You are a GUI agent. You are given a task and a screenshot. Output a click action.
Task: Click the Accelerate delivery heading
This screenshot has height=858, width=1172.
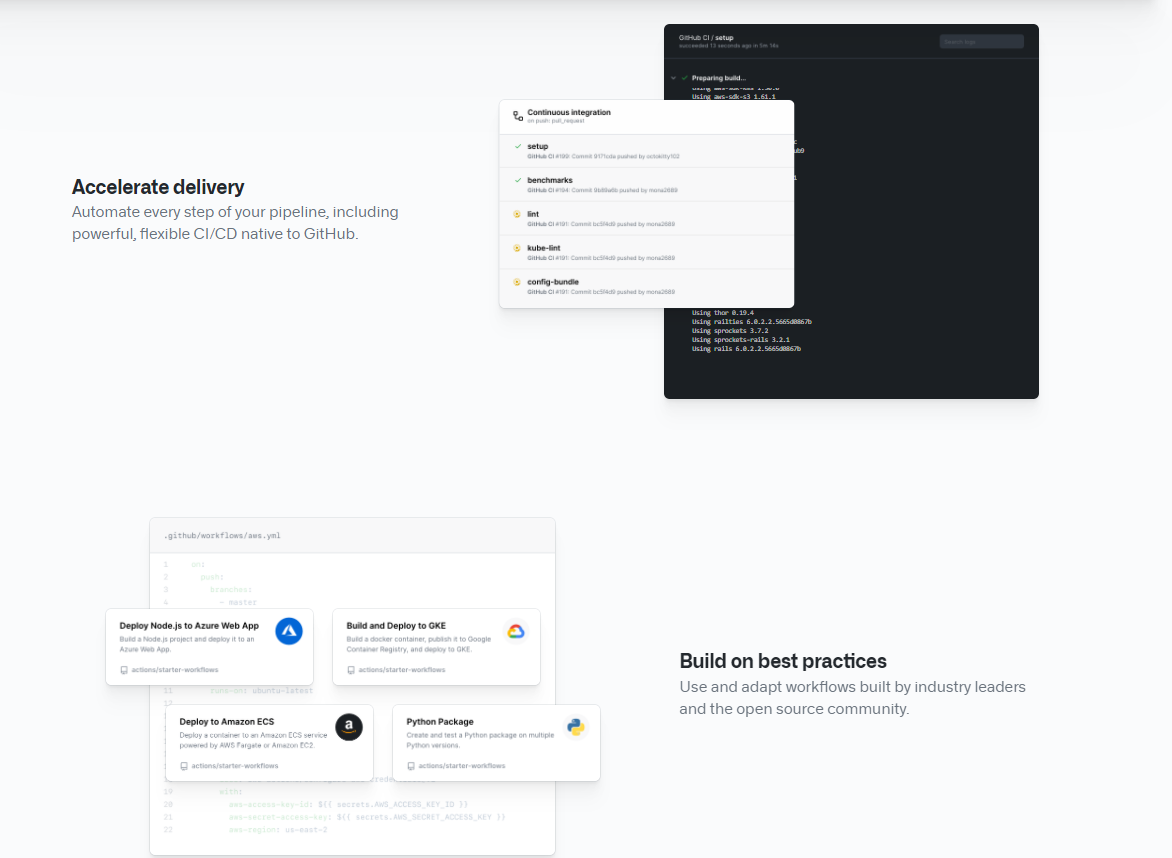pos(158,187)
